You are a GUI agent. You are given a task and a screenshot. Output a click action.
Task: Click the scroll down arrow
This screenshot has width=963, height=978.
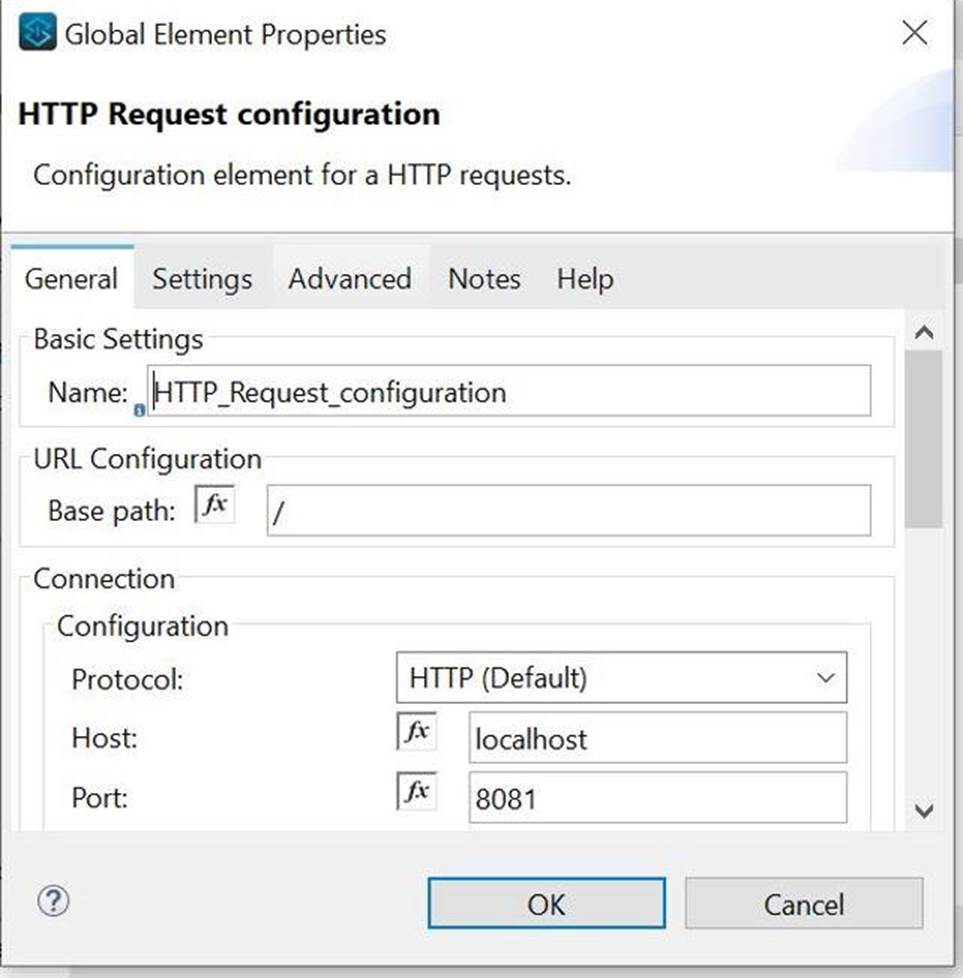tap(924, 810)
